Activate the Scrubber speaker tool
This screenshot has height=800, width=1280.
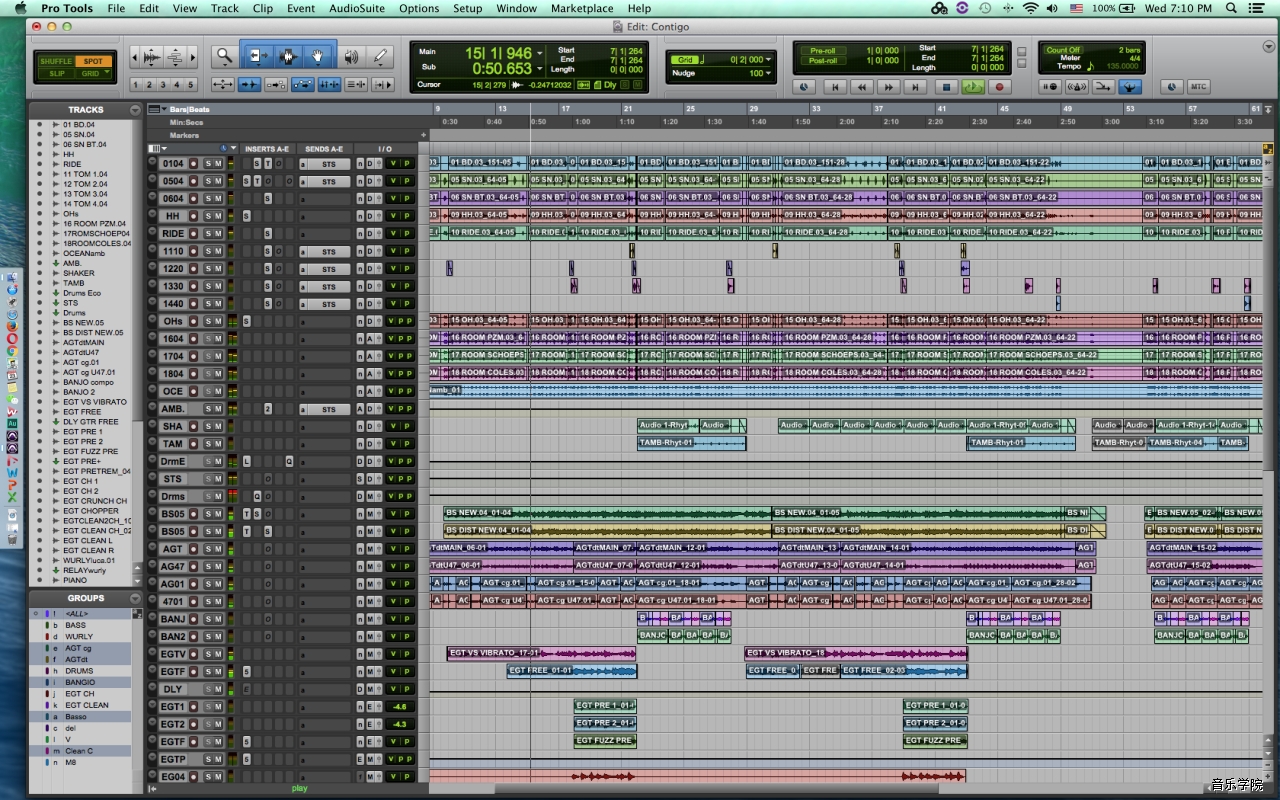tap(350, 57)
